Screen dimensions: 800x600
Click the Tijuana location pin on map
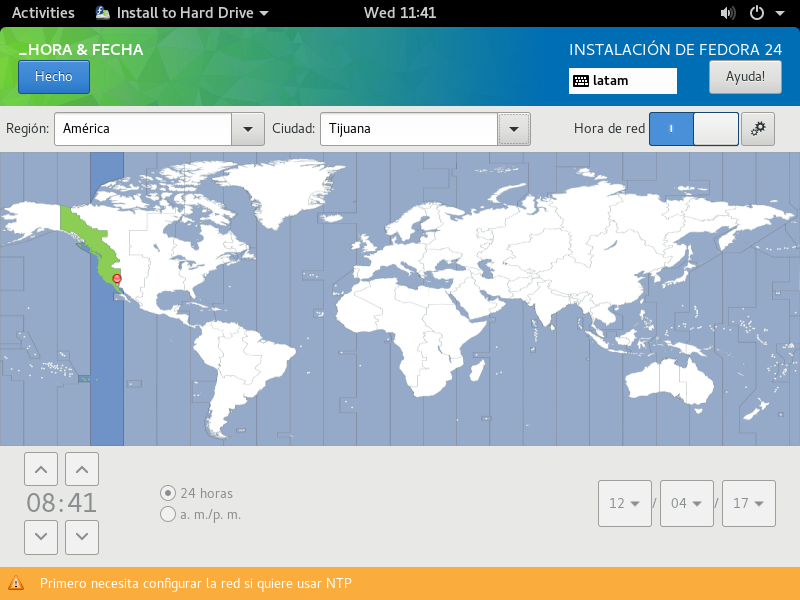(117, 279)
